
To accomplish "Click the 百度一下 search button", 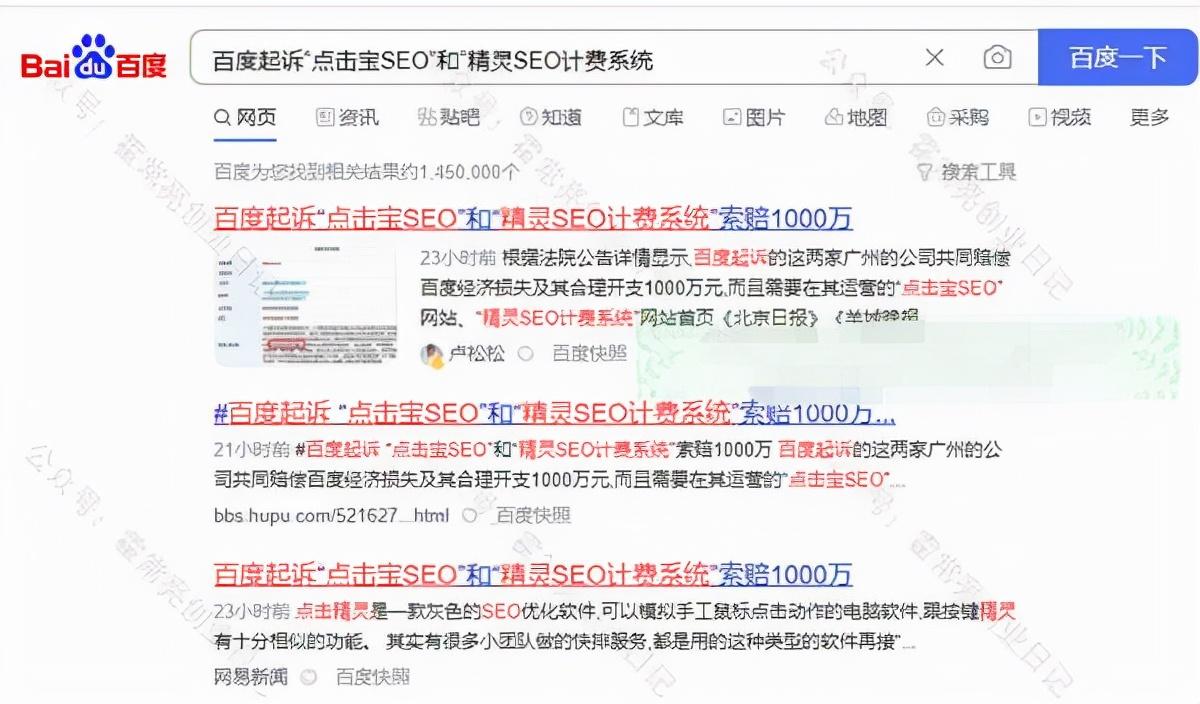I will pos(1118,58).
